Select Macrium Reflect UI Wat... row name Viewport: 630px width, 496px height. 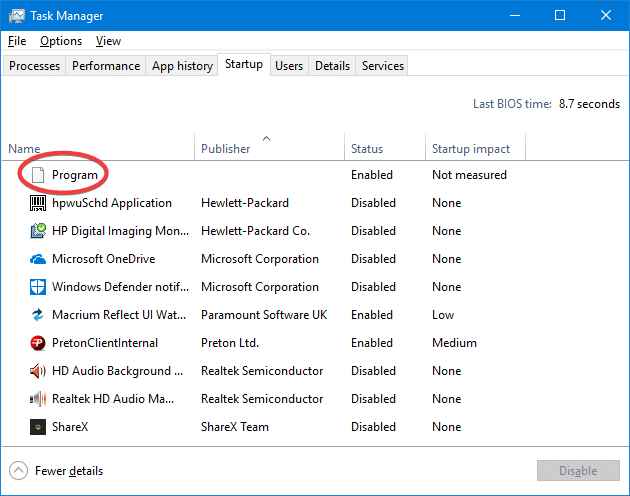click(x=119, y=315)
